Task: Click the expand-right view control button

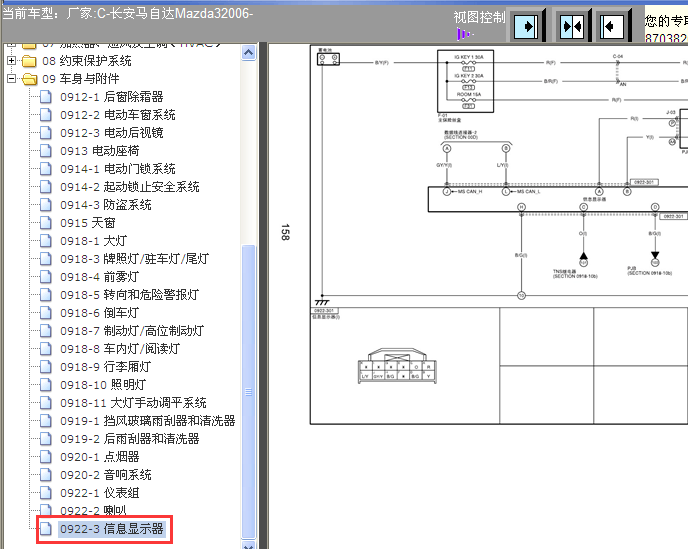Action: 526,26
